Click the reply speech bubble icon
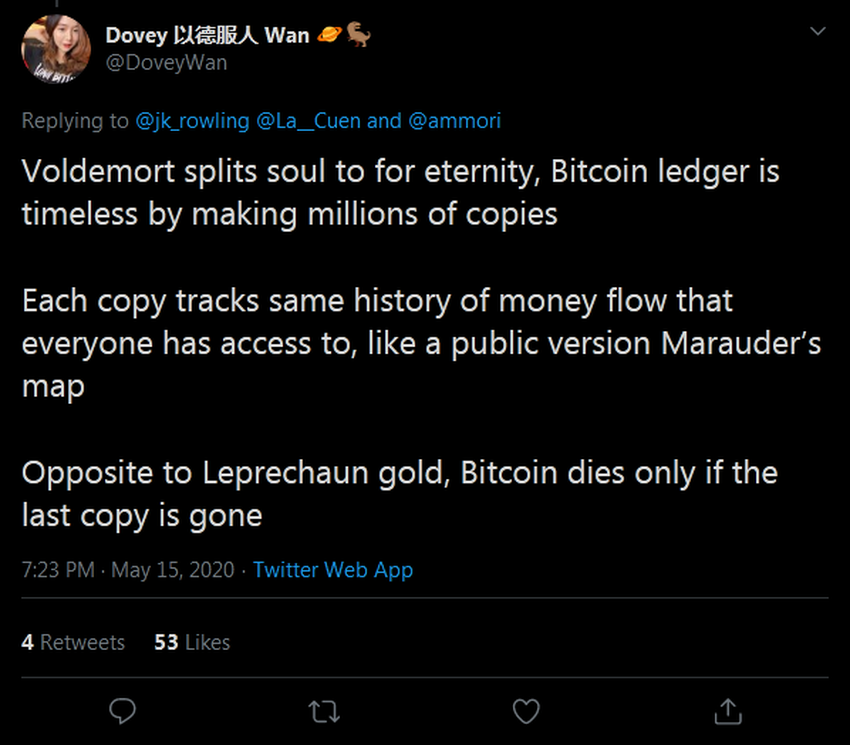Screen dimensions: 850x745 coord(122,711)
